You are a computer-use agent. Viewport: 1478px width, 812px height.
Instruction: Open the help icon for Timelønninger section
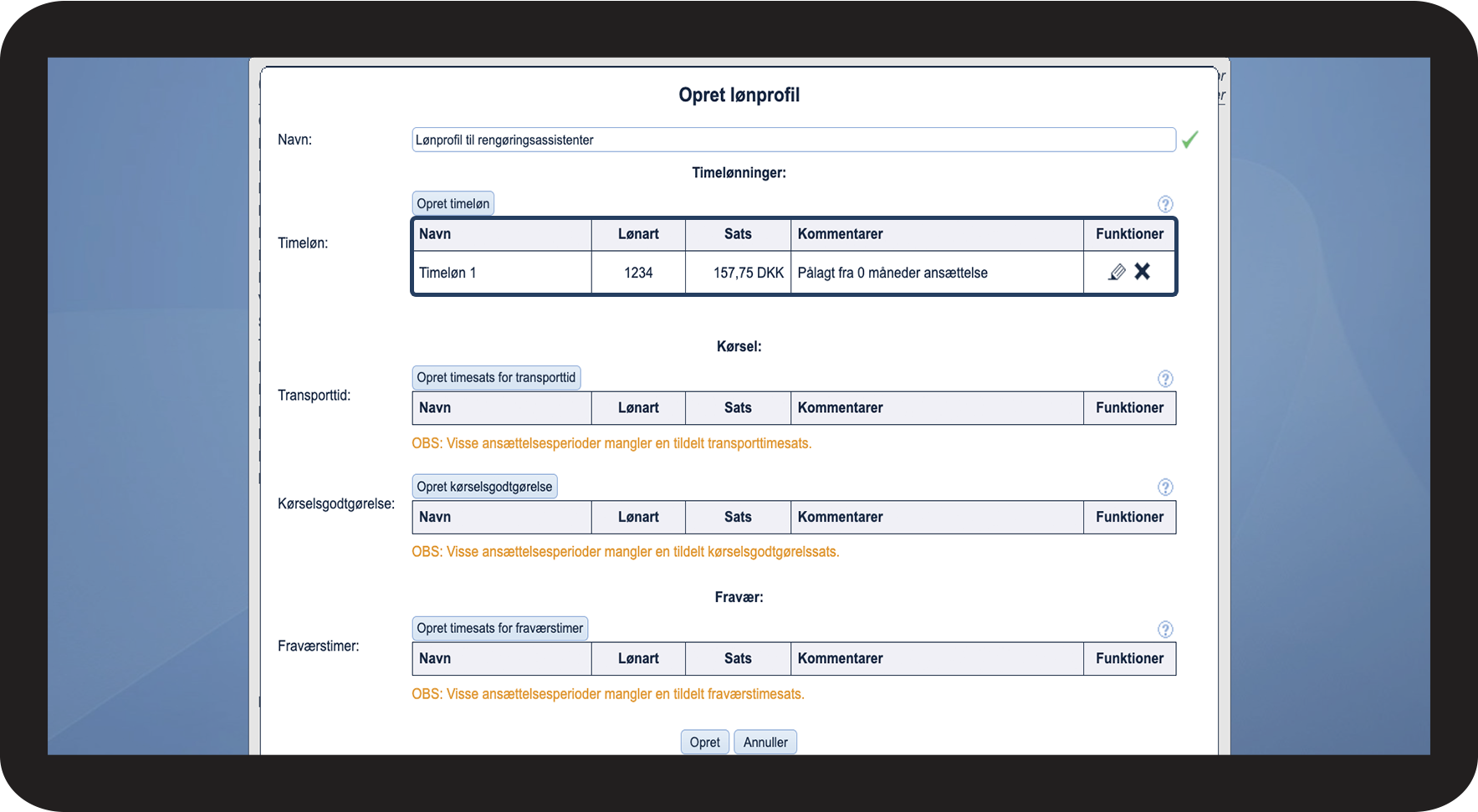click(1165, 204)
